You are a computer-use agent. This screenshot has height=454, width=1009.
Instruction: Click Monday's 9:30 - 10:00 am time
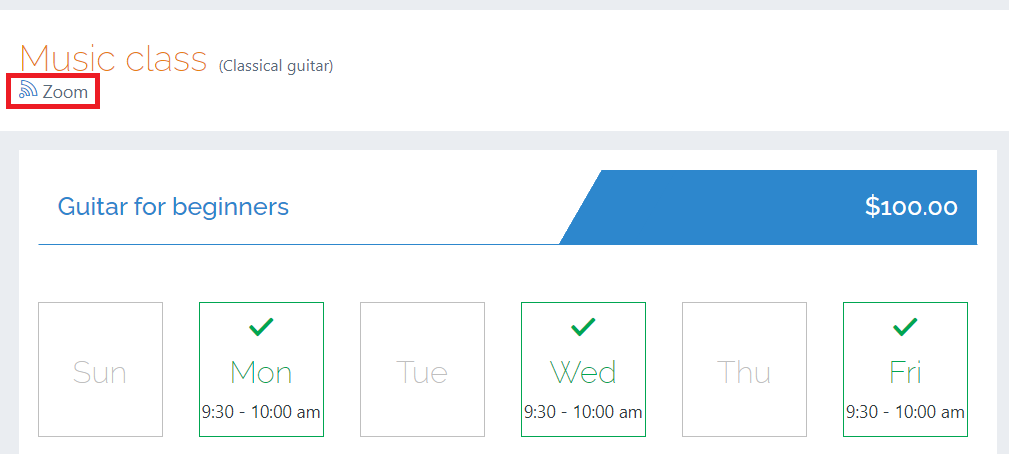point(261,412)
